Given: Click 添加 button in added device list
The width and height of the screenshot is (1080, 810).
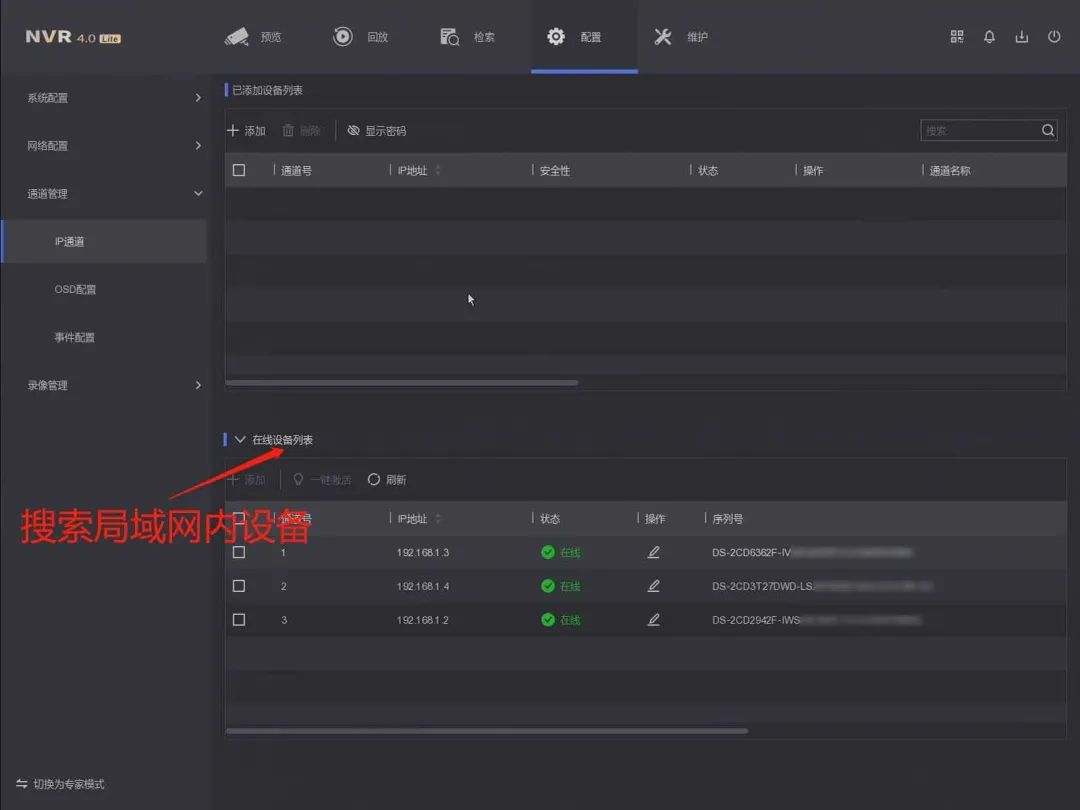Looking at the screenshot, I should coord(246,131).
